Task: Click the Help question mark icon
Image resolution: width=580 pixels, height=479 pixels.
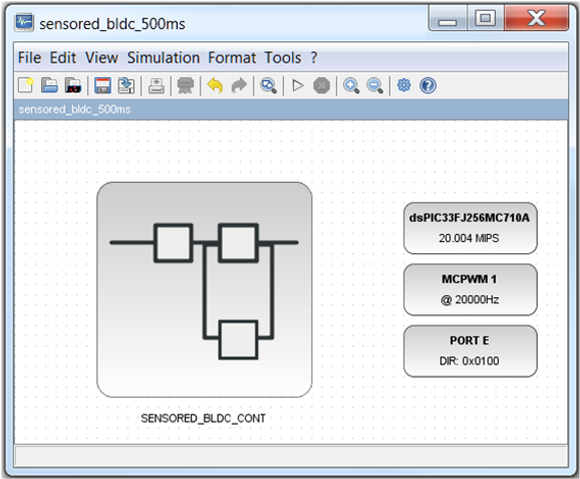Action: click(428, 85)
